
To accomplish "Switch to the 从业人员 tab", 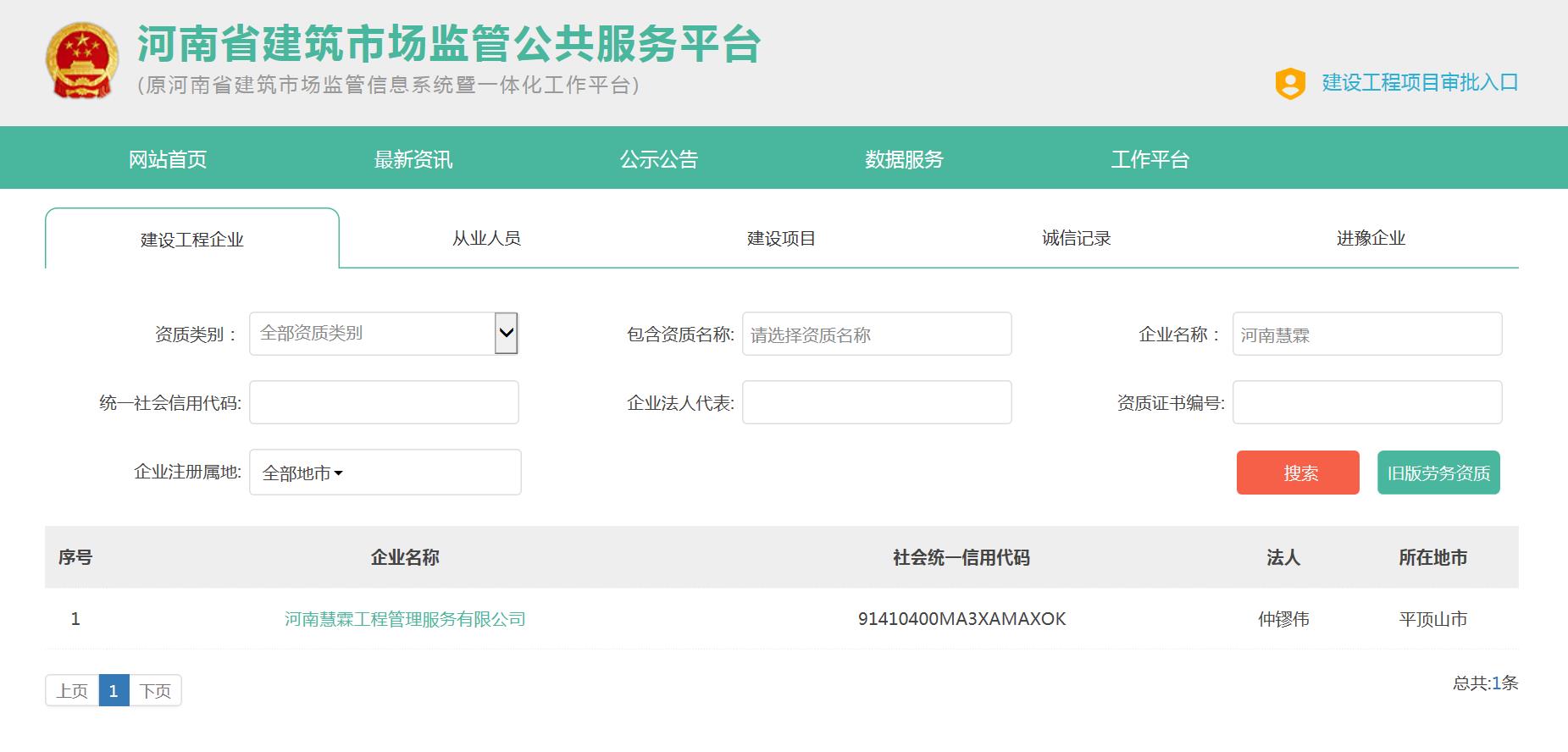I will pyautogui.click(x=486, y=239).
